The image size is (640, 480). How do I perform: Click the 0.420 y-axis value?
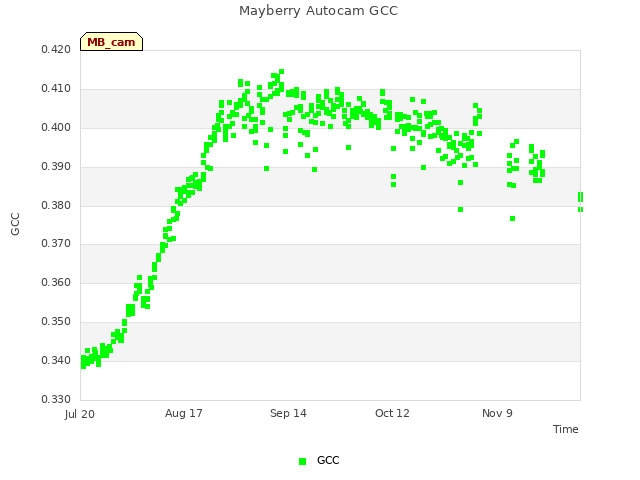coord(56,50)
